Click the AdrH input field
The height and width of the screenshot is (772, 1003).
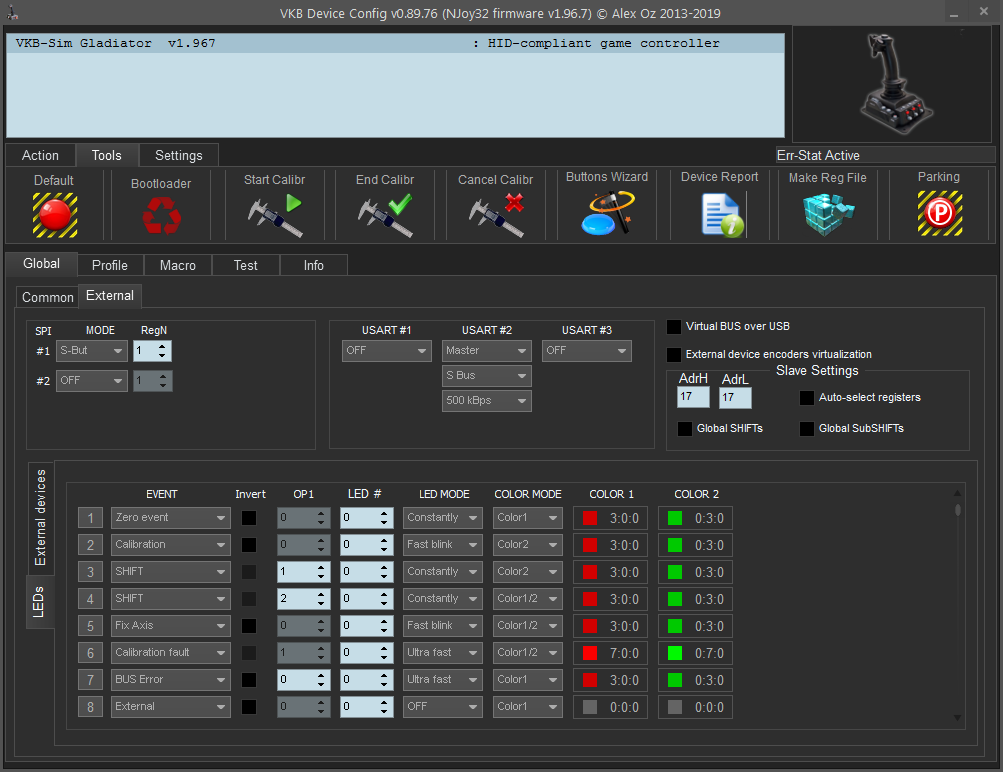tap(693, 398)
